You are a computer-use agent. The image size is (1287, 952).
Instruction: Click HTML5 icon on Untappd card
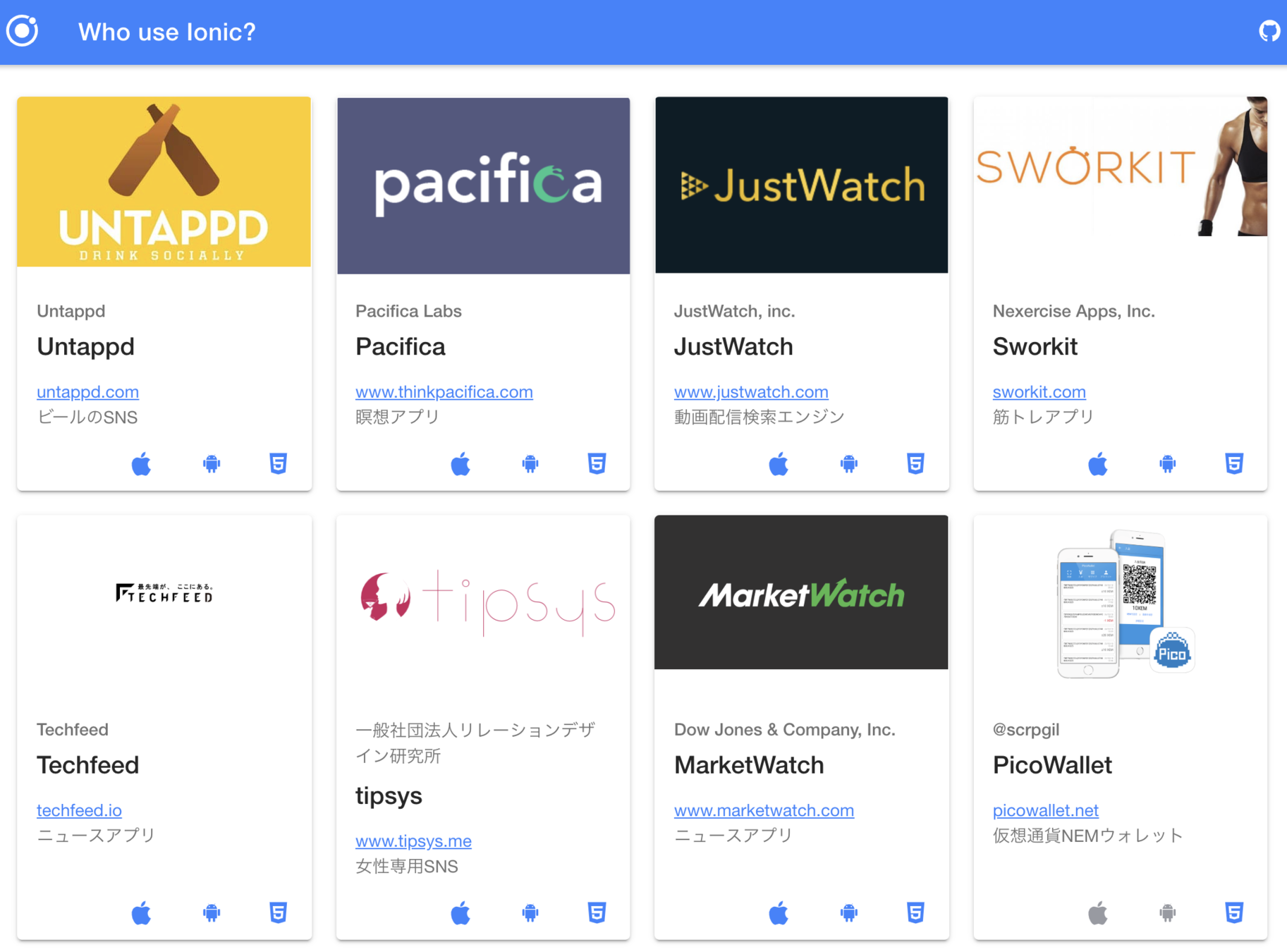pyautogui.click(x=279, y=464)
